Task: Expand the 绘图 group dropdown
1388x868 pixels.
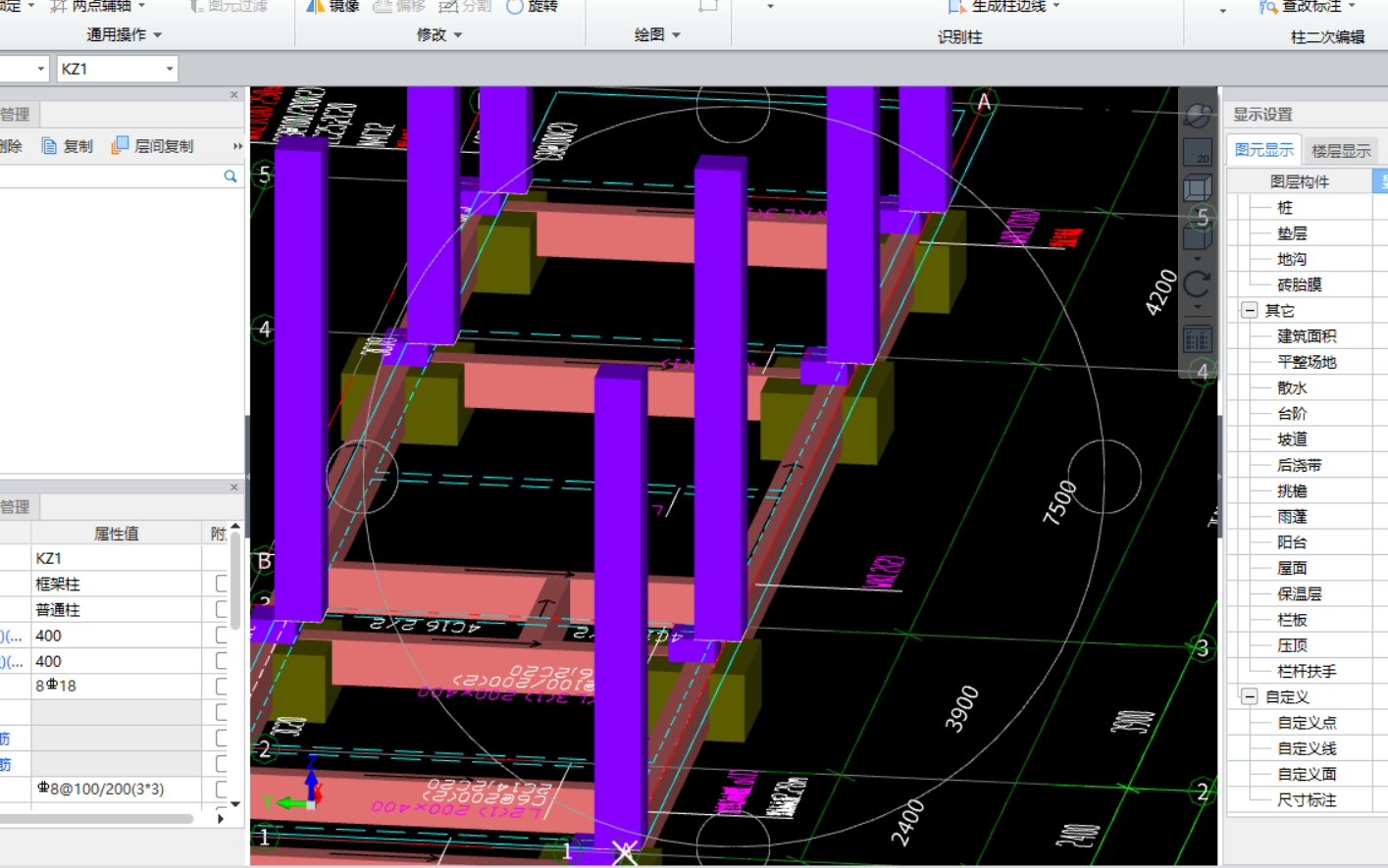Action: (676, 35)
